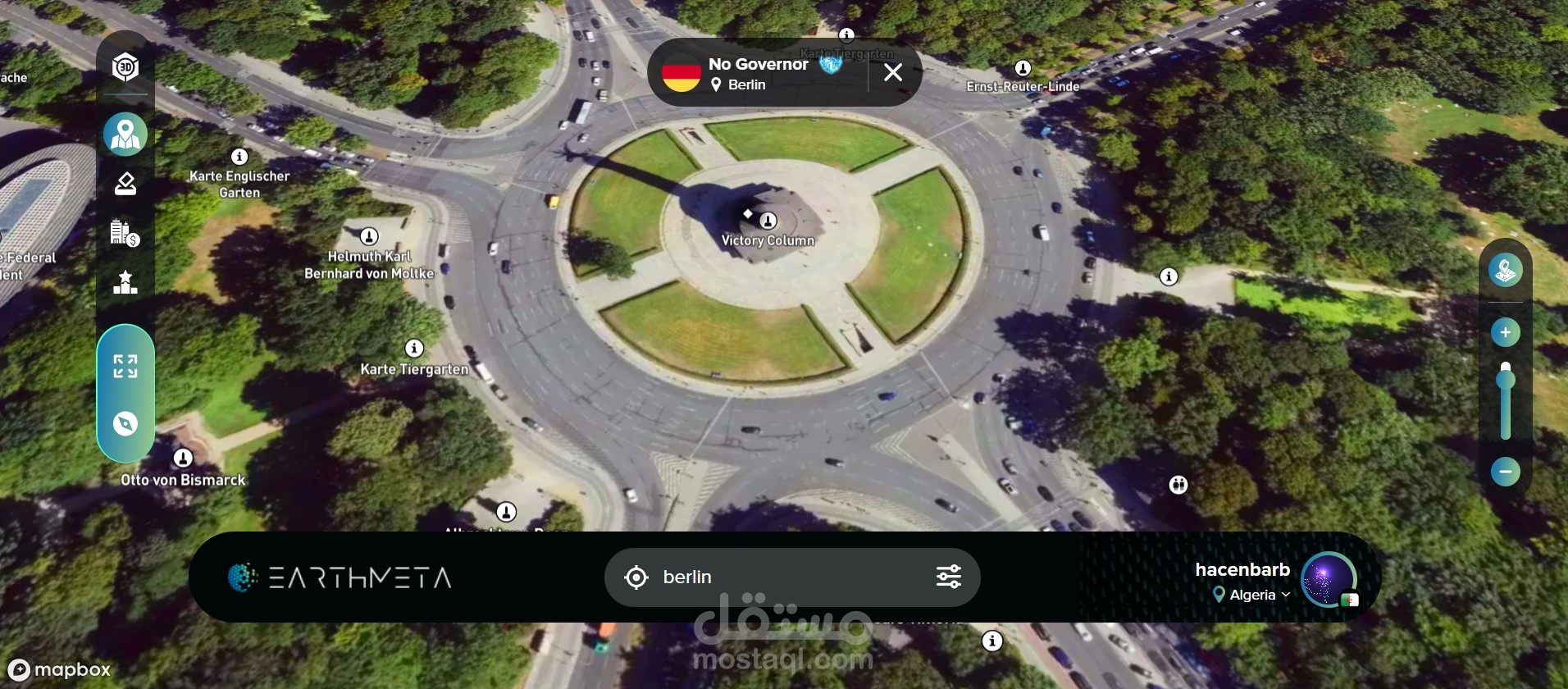Select the land stamp icon in sidebar
This screenshot has width=1568, height=689.
[125, 184]
